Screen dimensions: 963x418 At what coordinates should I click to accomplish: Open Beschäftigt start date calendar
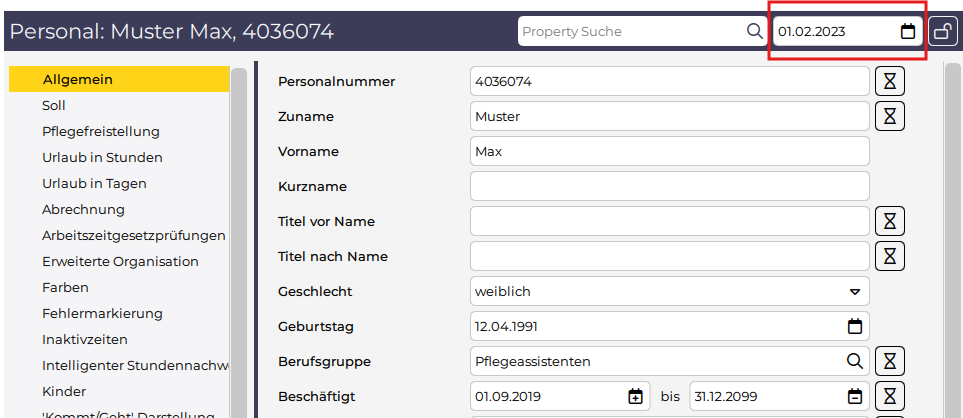(635, 396)
